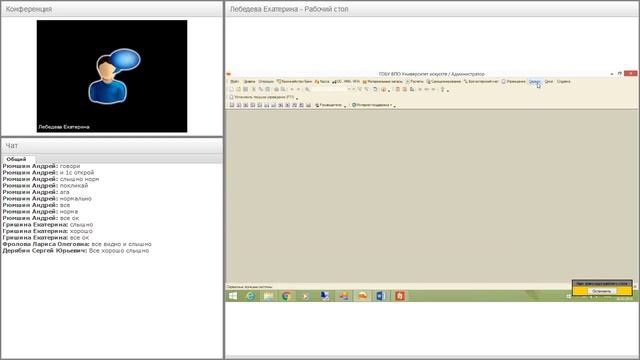Open the Санкционирование menu
Viewport: 640px width, 360px height.
pos(443,82)
